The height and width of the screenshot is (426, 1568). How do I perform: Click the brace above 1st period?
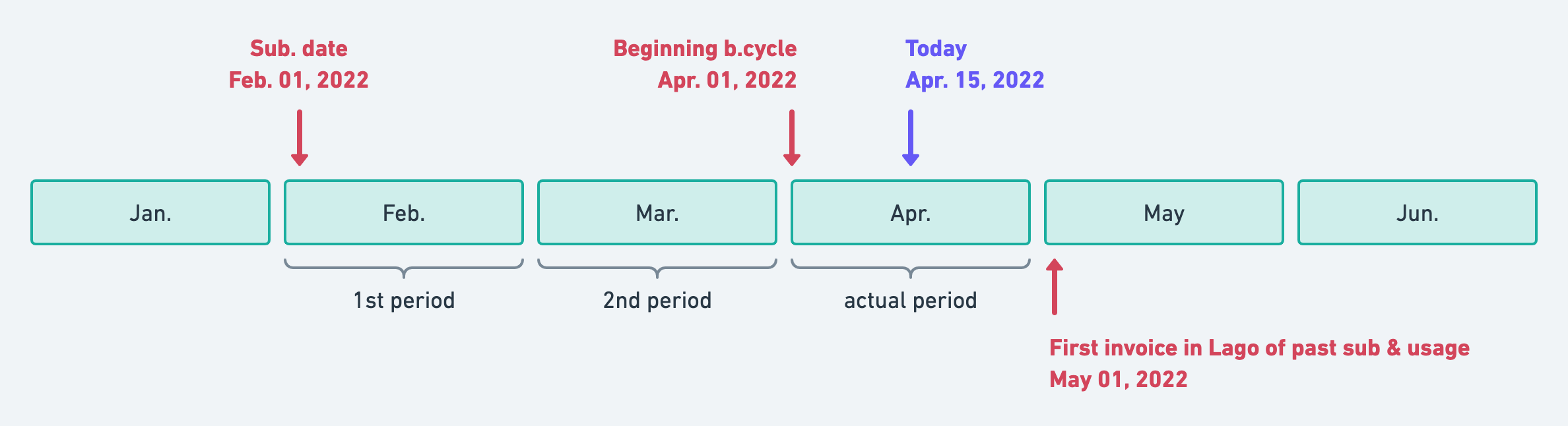(404, 268)
